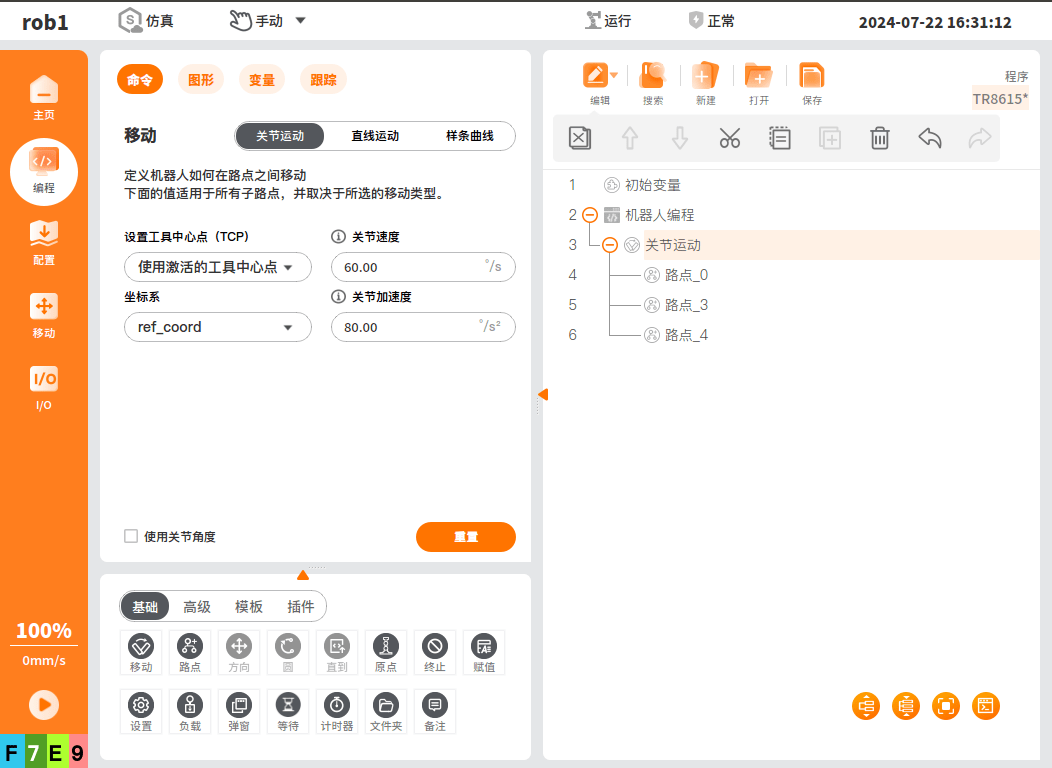
Task: Switch to the 高级 command tab
Action: (x=197, y=606)
